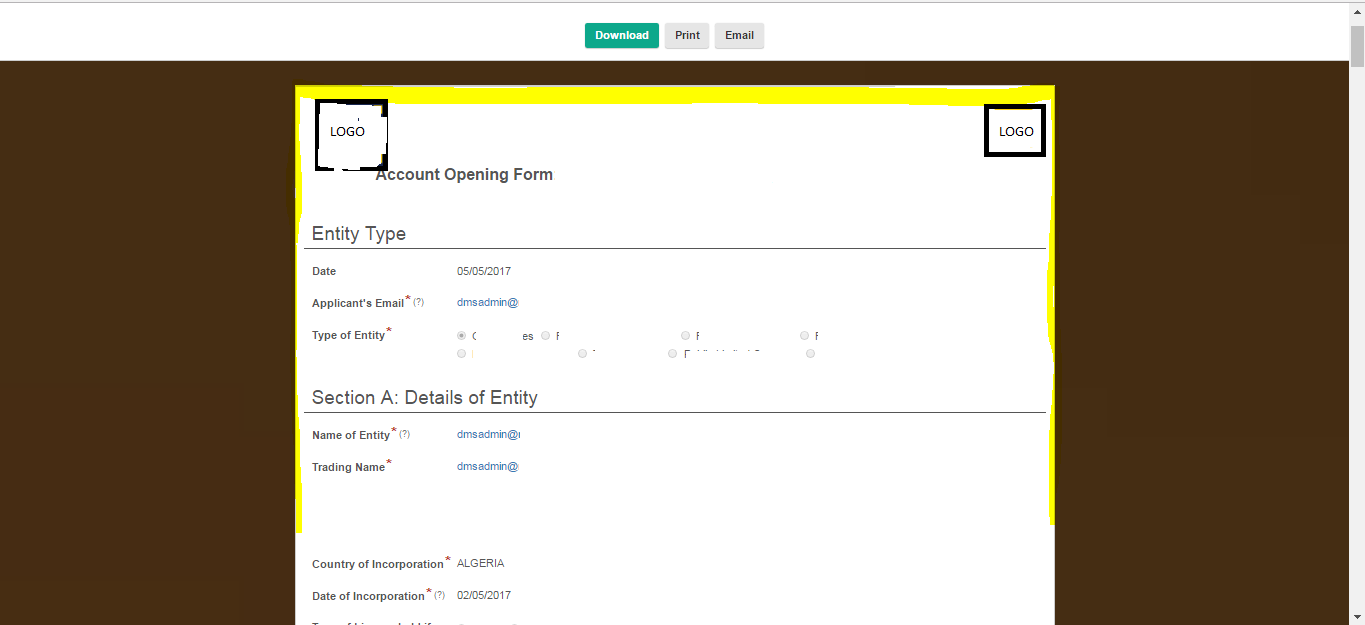Click the Country of Incorporation label
This screenshot has height=625, width=1365.
coord(377,564)
